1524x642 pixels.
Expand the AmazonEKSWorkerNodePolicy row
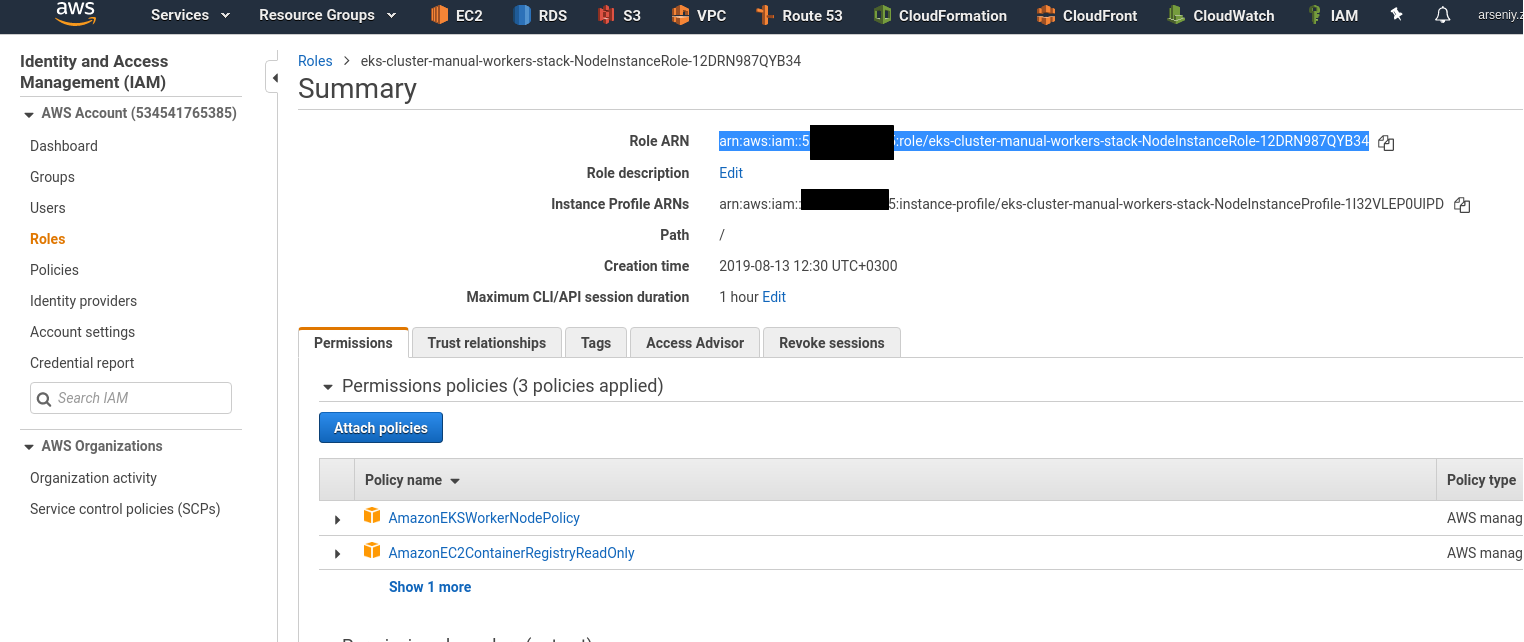point(337,519)
